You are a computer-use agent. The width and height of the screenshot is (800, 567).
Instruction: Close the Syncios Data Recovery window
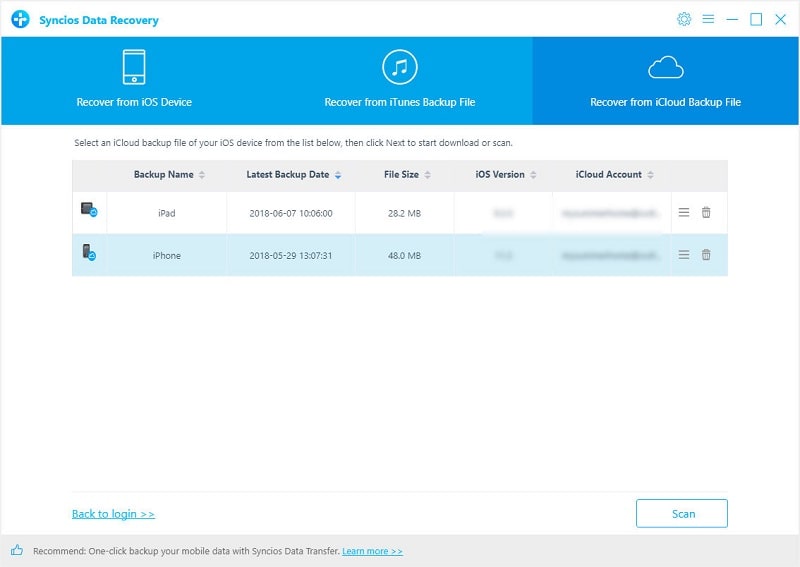pos(780,19)
